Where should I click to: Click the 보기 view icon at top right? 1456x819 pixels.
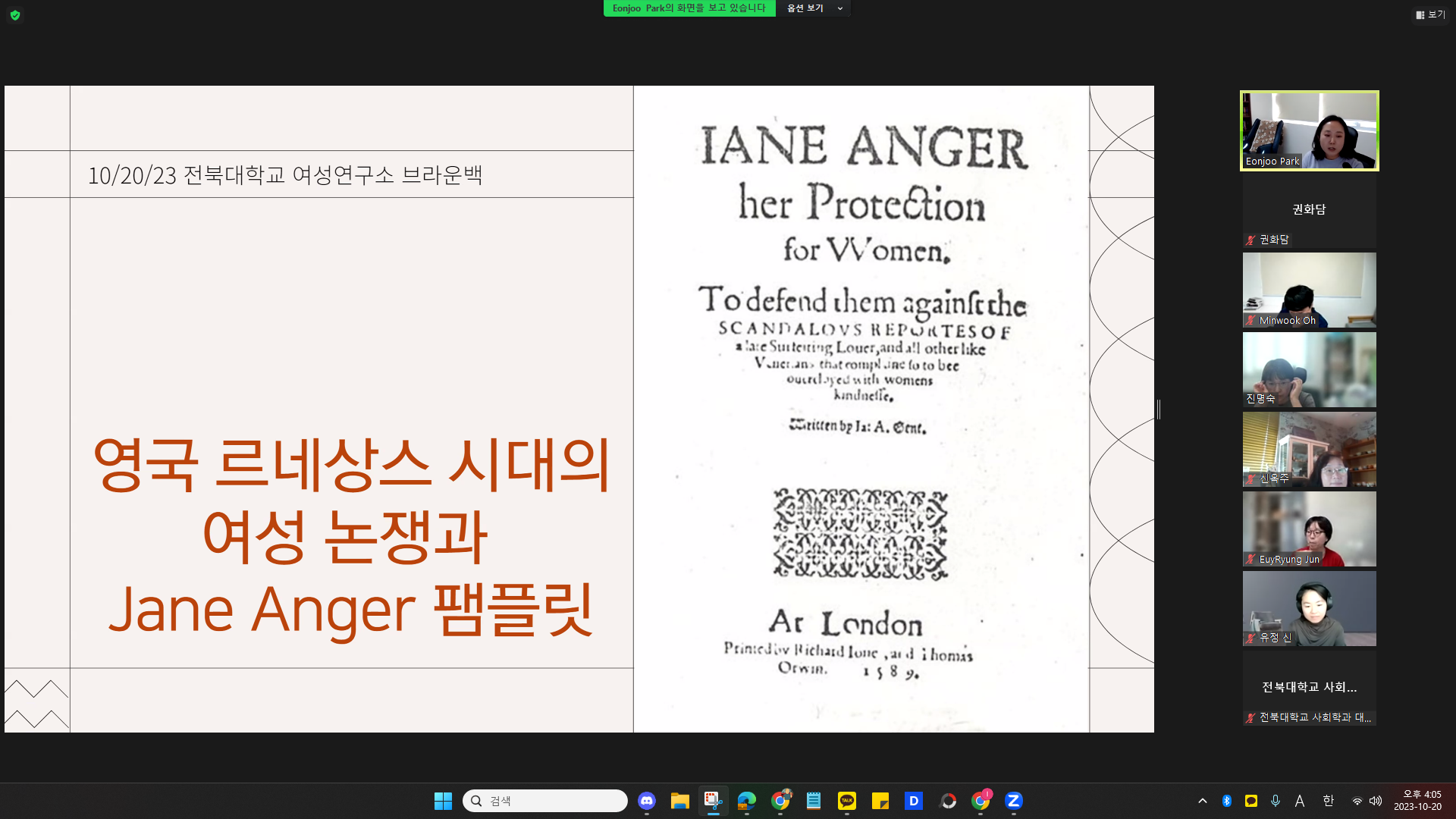coord(1430,14)
